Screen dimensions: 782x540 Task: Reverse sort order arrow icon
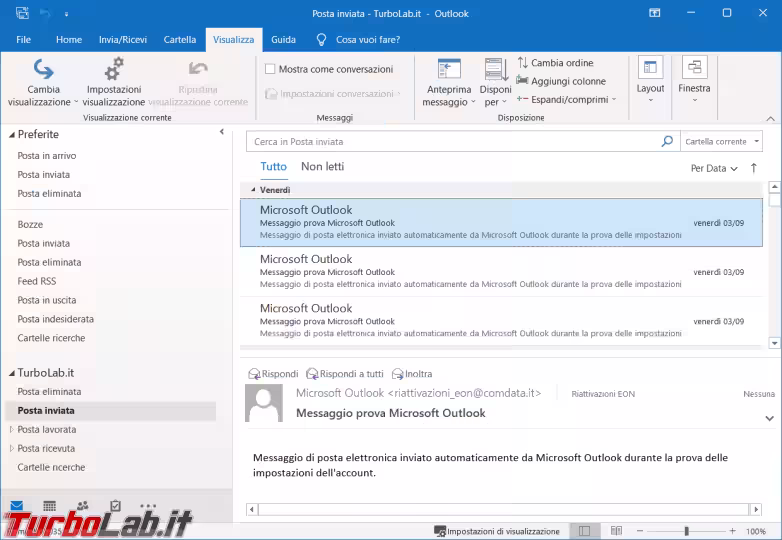(754, 168)
